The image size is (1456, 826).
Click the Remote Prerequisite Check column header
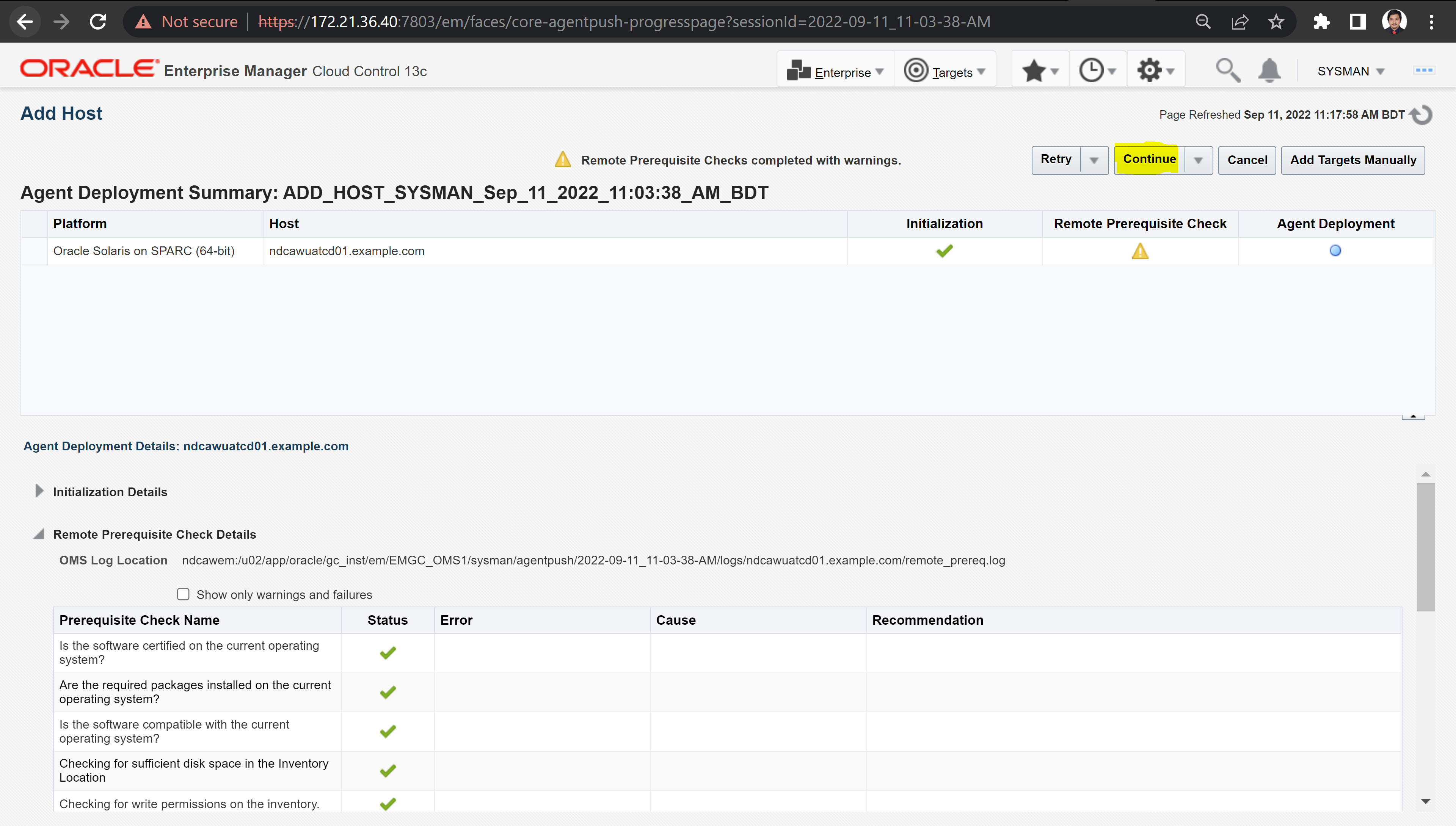[1140, 224]
